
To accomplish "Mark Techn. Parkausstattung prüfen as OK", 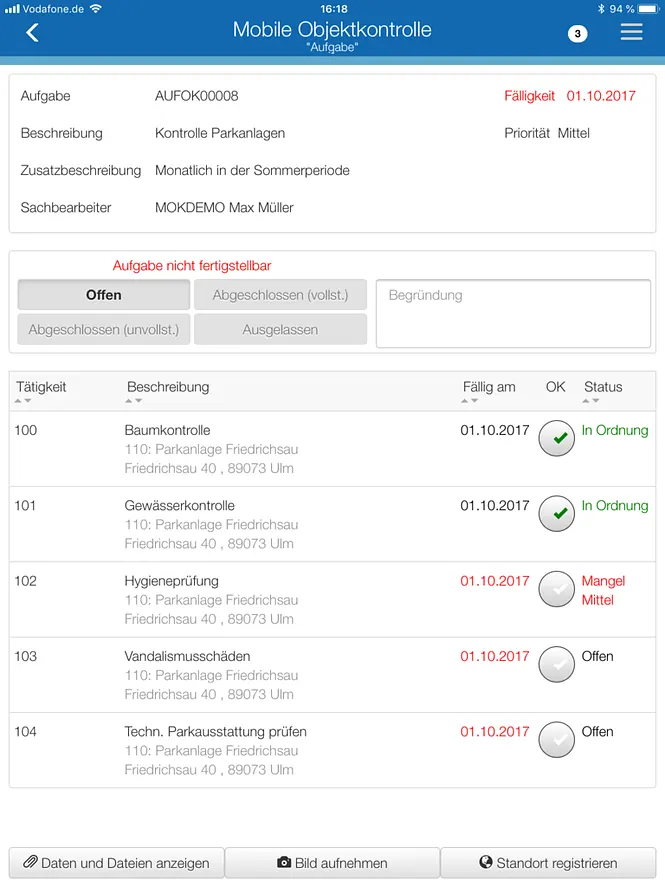I will coord(556,739).
